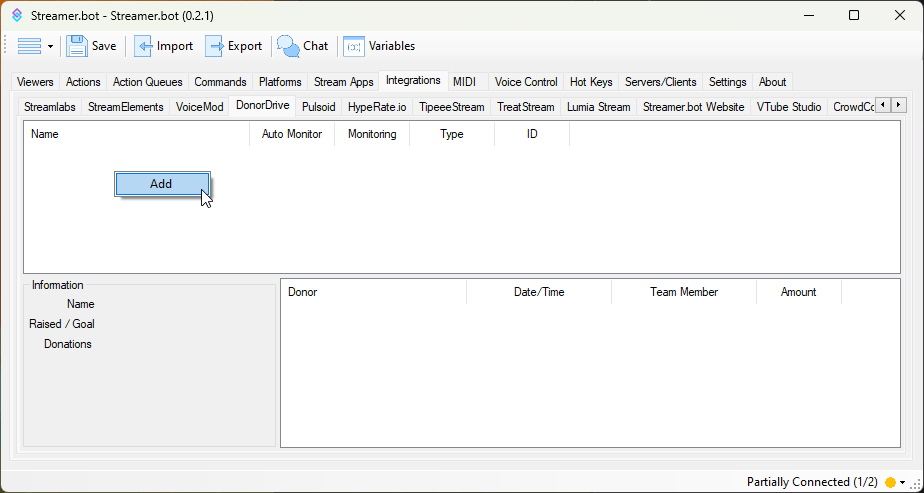Expand the toolbar menu dropdown arrow
This screenshot has height=493, width=924.
coord(50,47)
